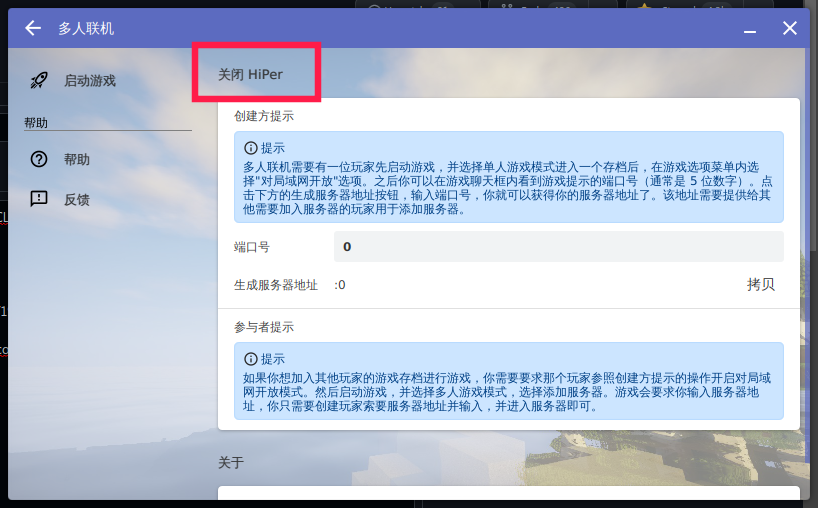This screenshot has height=508, width=818.
Task: Click the info icon in 参与者提示 hint
Action: tap(250, 359)
